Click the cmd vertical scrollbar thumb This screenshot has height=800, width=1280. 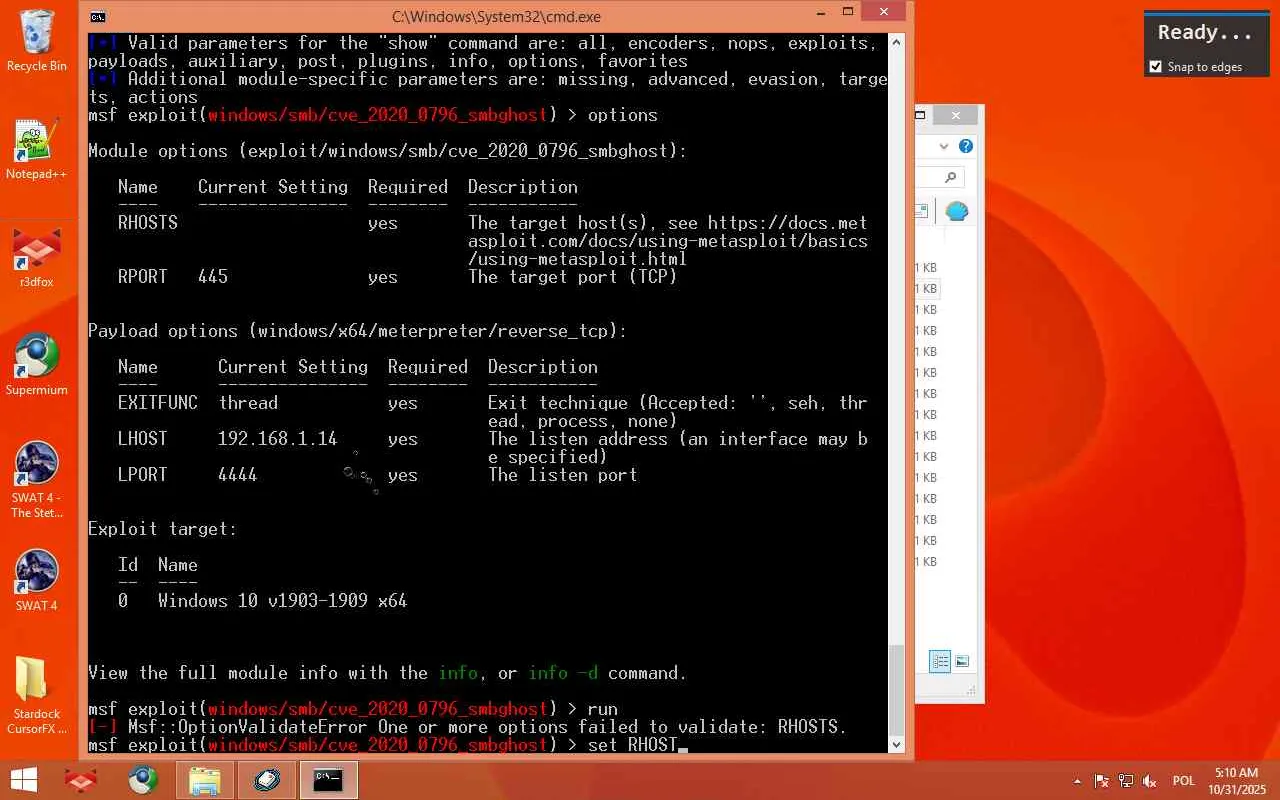pyautogui.click(x=896, y=690)
